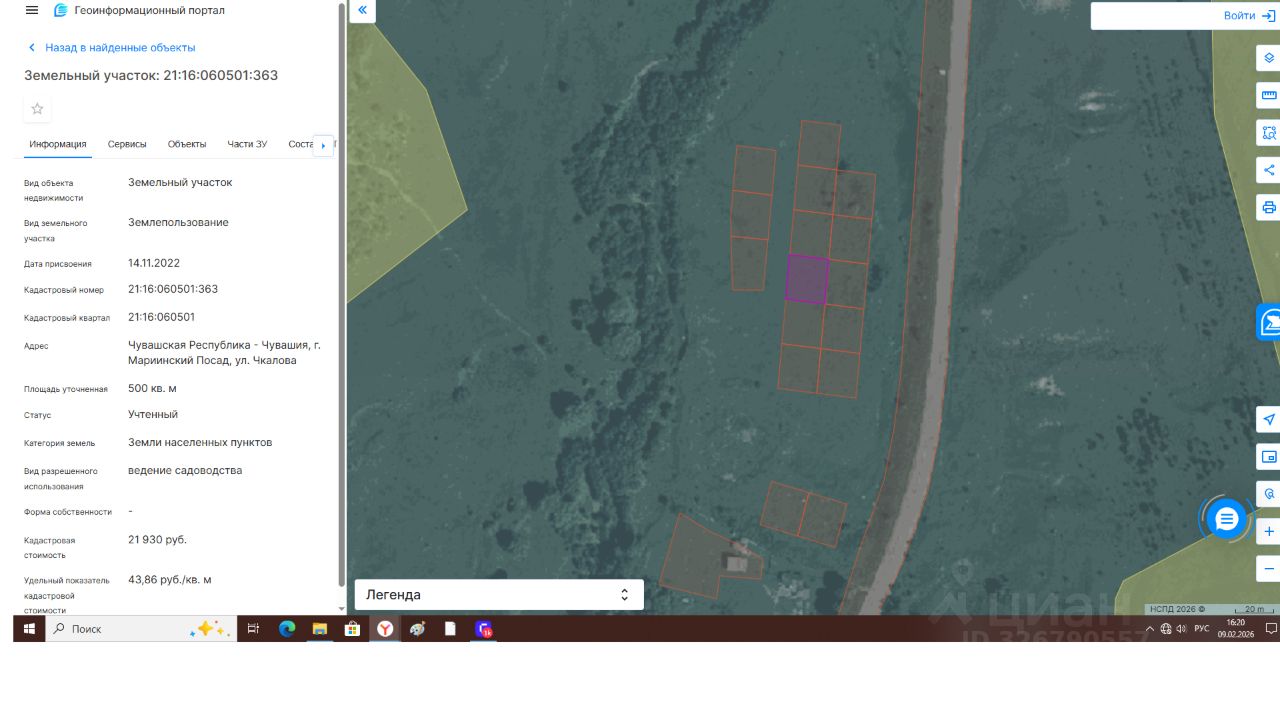Zoom in on the map

coord(1269,532)
